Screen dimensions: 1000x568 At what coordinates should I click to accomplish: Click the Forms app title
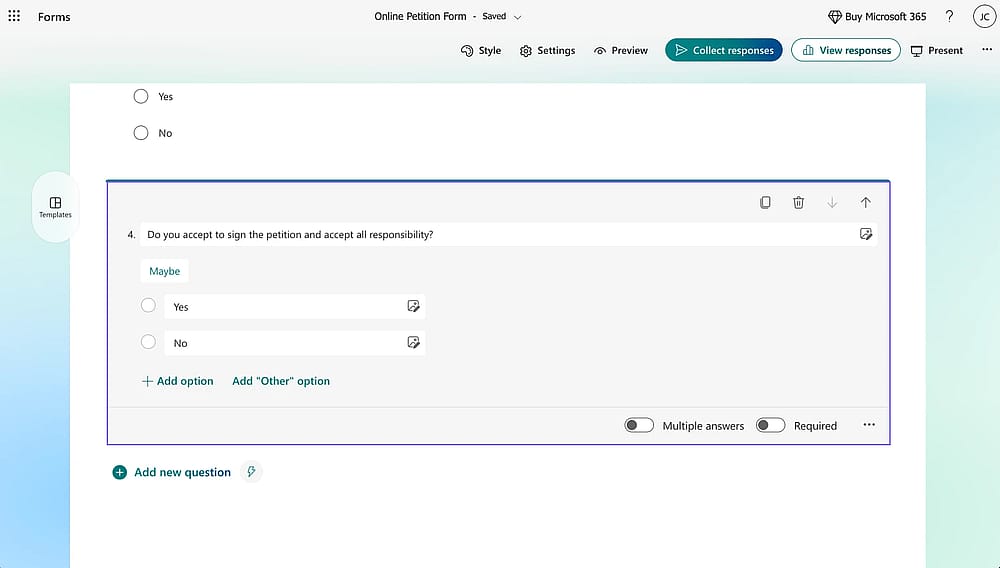tap(54, 17)
